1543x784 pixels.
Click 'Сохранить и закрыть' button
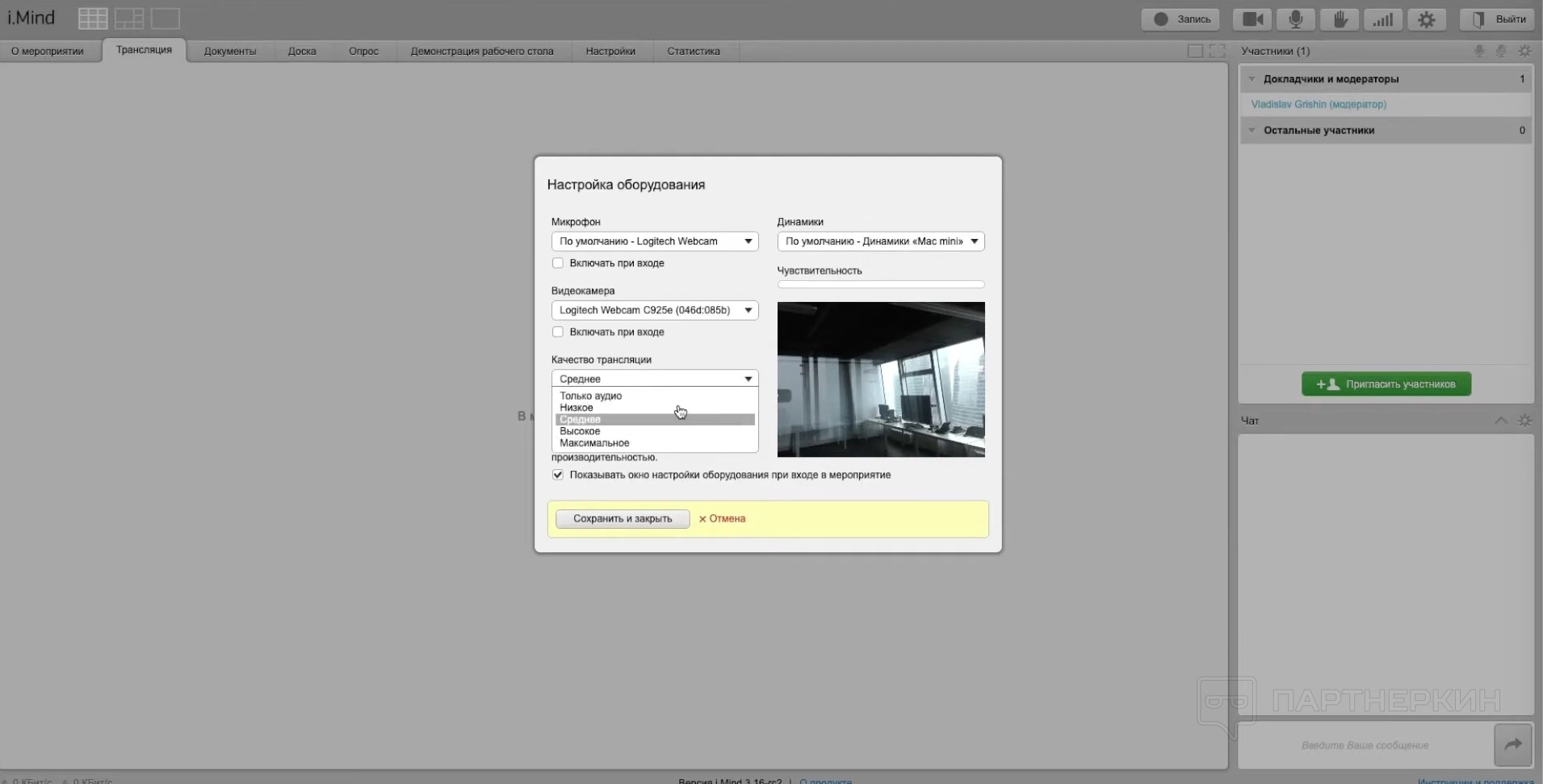pyautogui.click(x=623, y=519)
